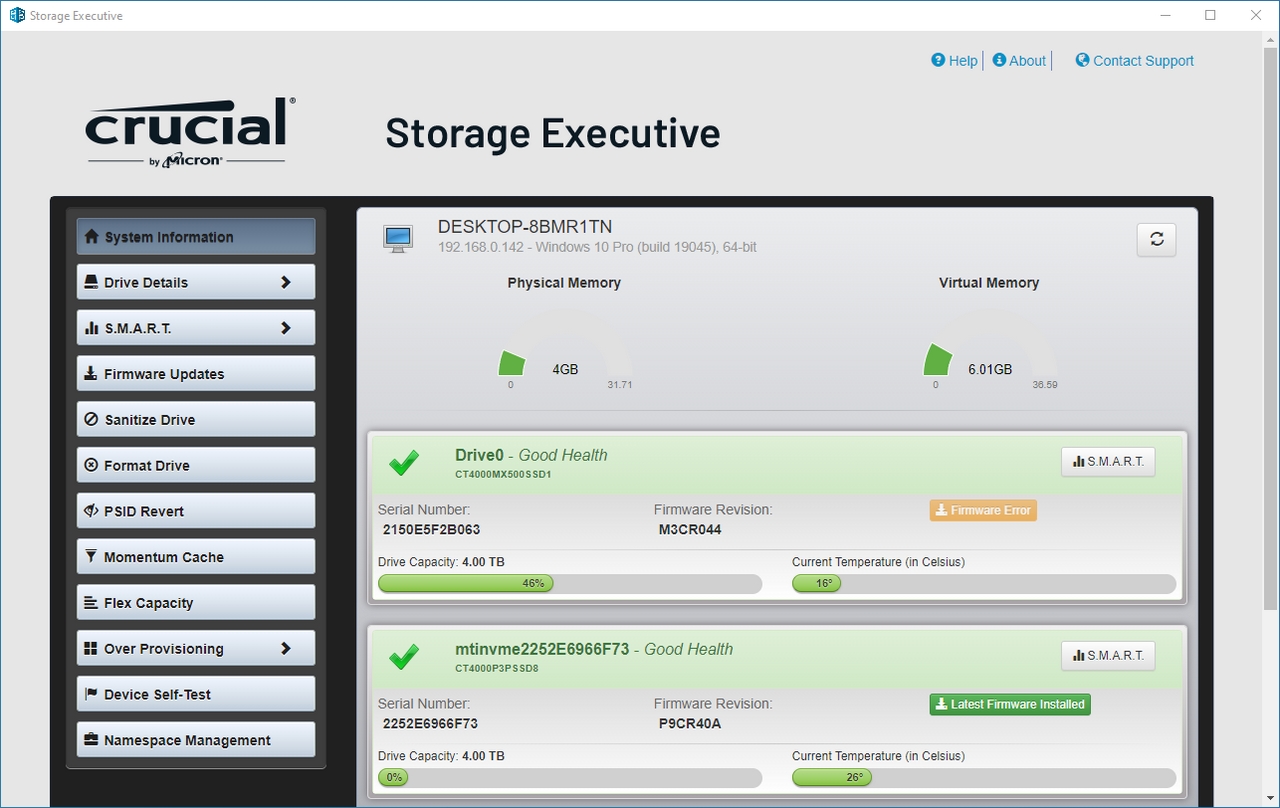The image size is (1280, 808).
Task: Click the refresh system information icon
Action: (1156, 239)
